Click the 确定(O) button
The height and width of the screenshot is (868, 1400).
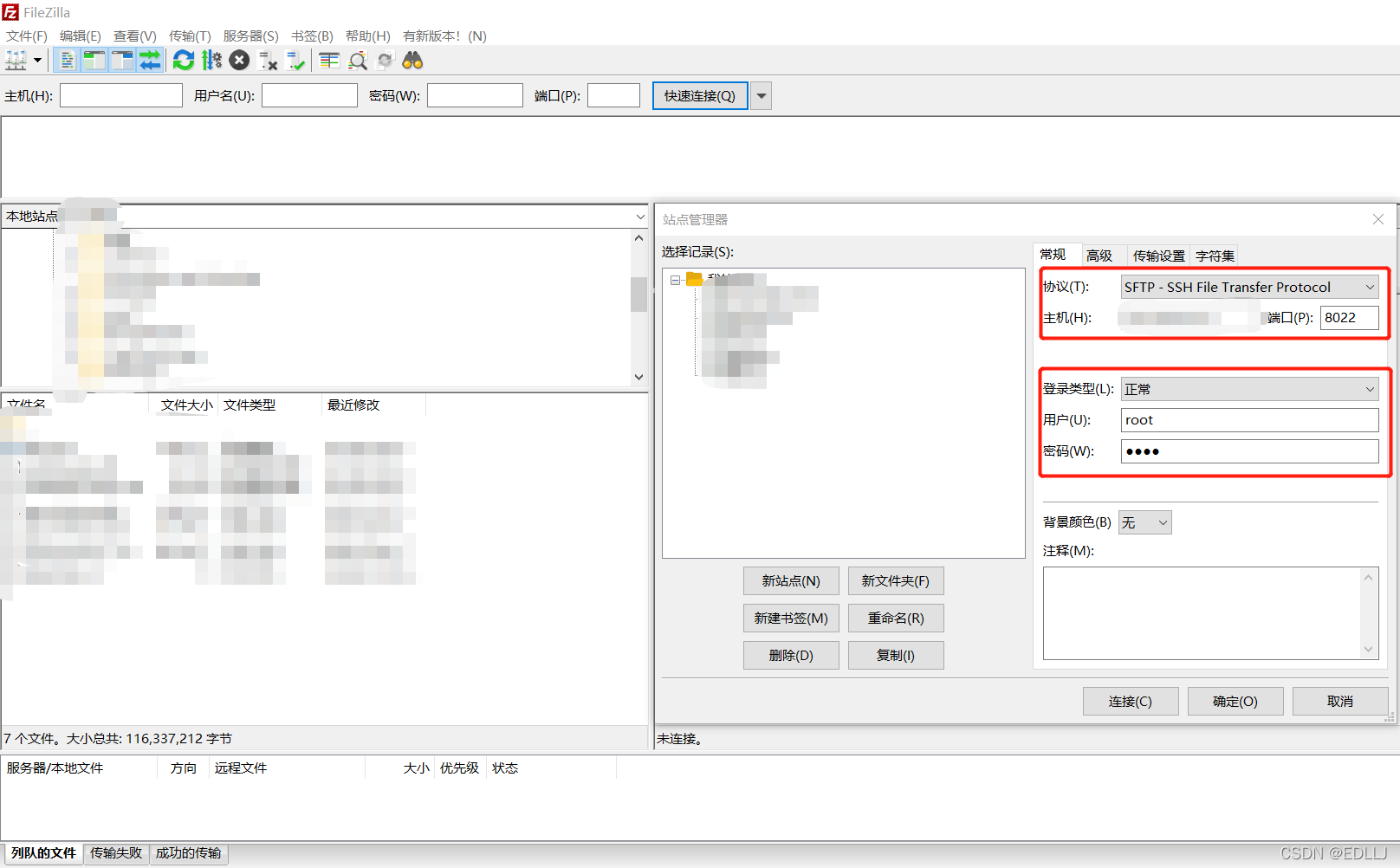(1235, 702)
